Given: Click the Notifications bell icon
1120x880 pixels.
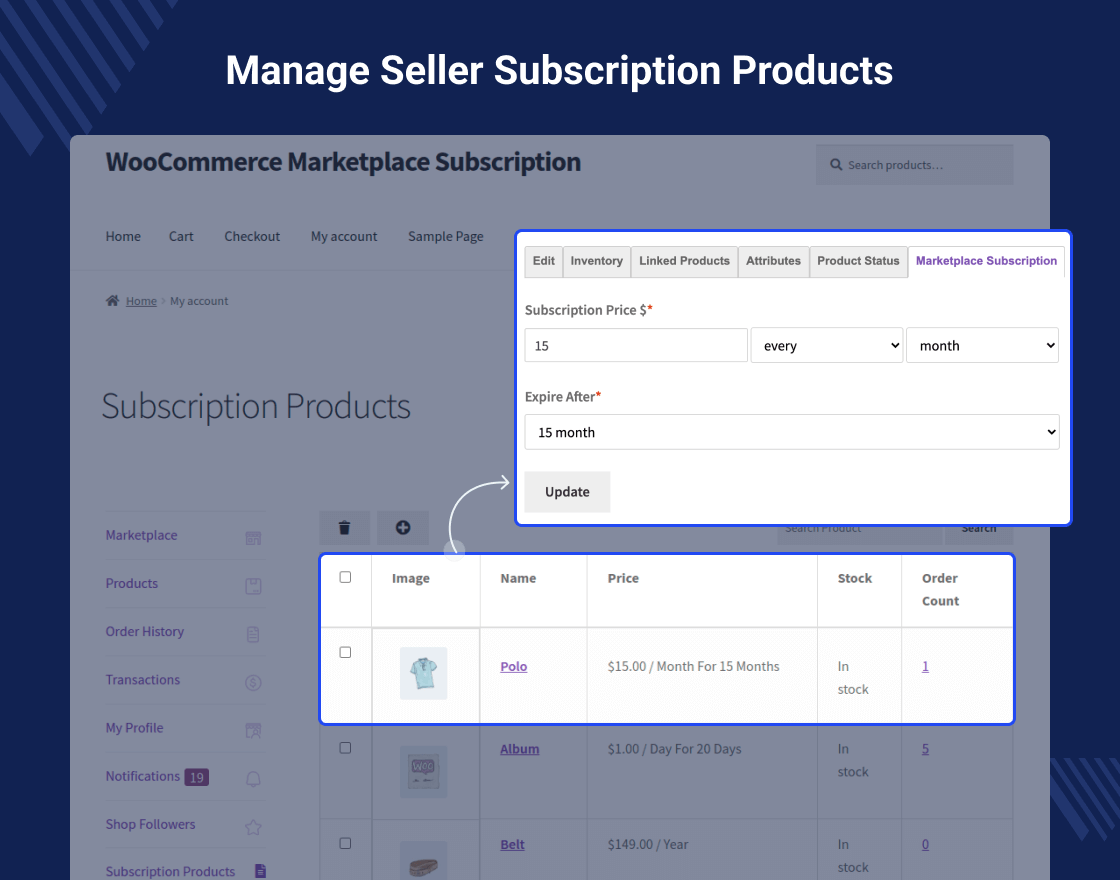Looking at the screenshot, I should [253, 779].
